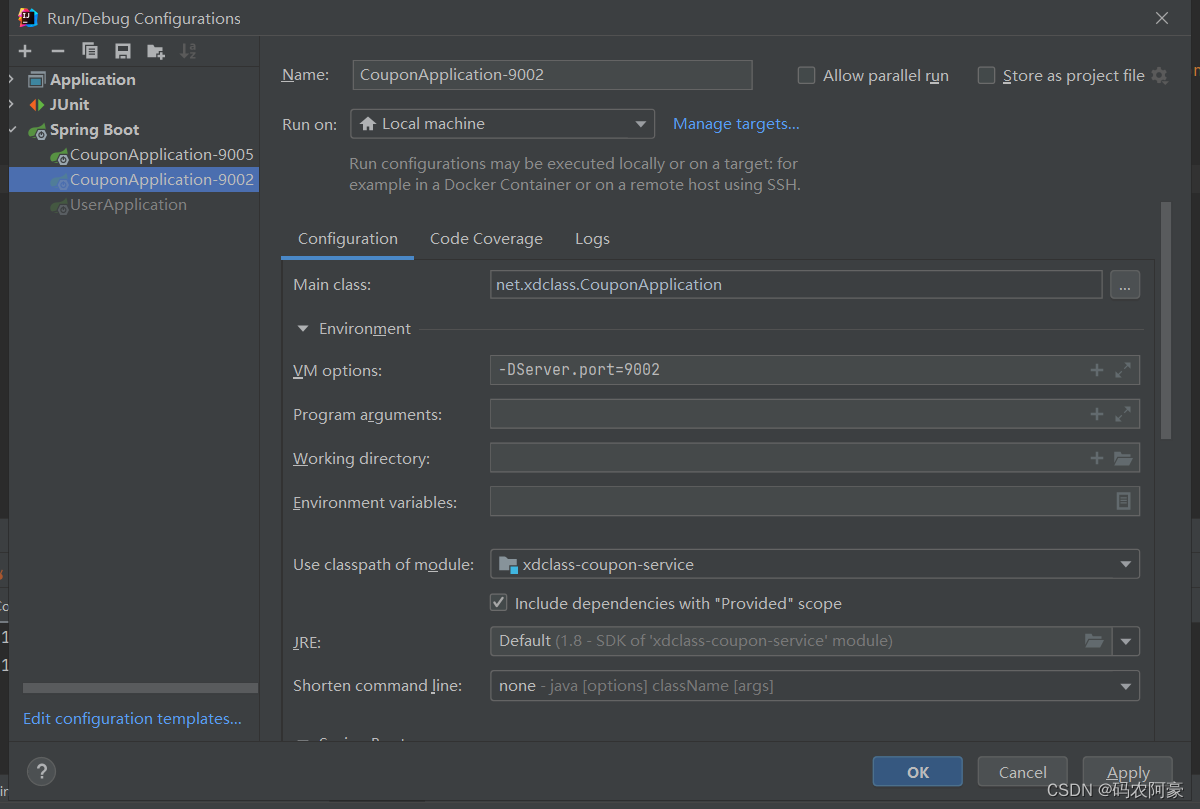The image size is (1200, 809).
Task: Click the Add New Configuration plus icon
Action: (25, 51)
